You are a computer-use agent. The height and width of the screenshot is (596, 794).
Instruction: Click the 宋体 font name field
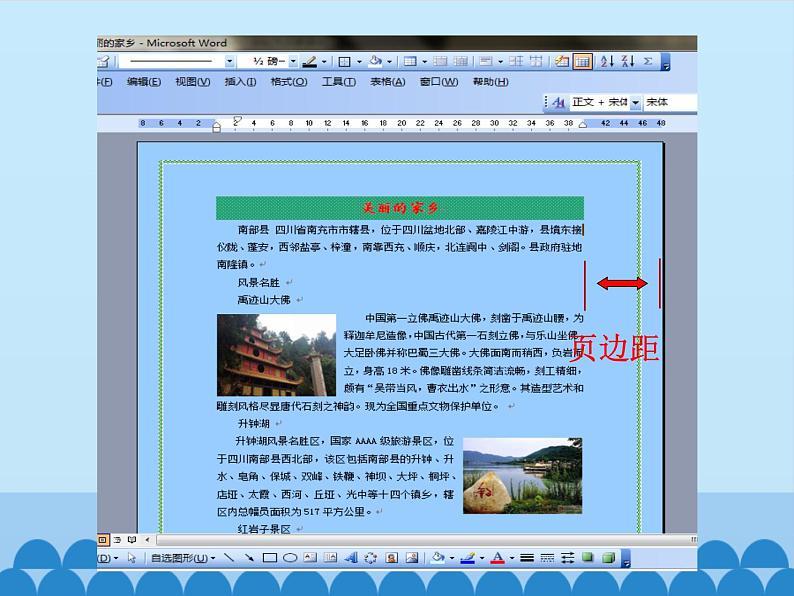(671, 102)
